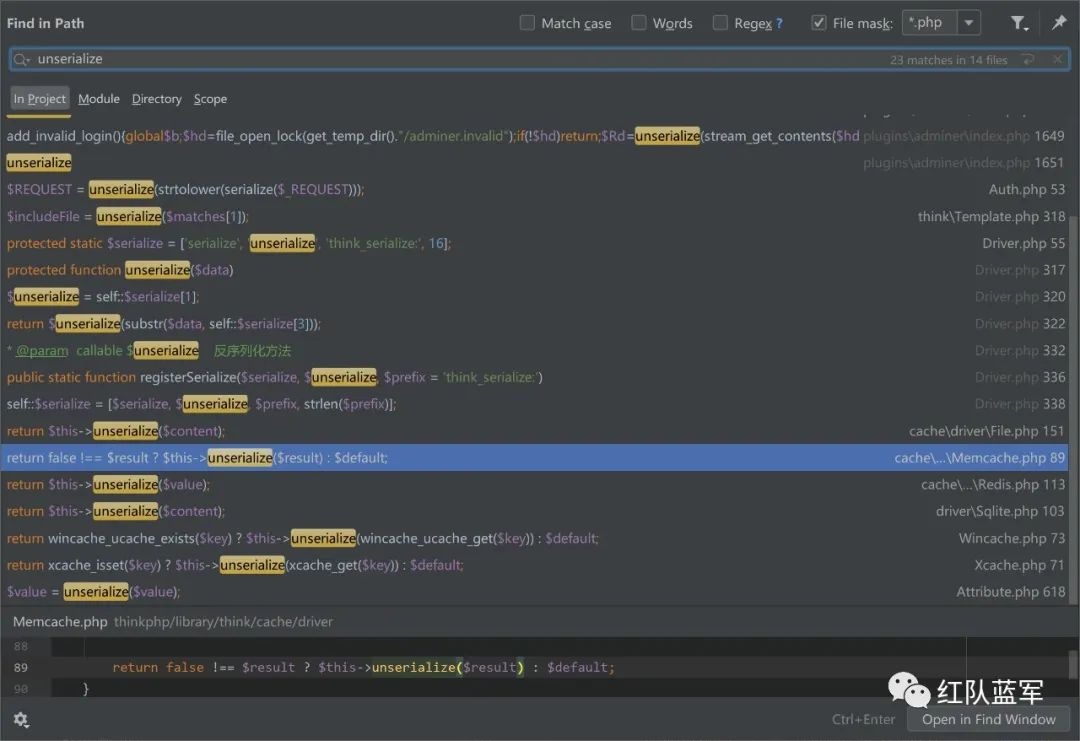1080x741 pixels.
Task: Select the adminer index.php 1649 result
Action: (534, 136)
